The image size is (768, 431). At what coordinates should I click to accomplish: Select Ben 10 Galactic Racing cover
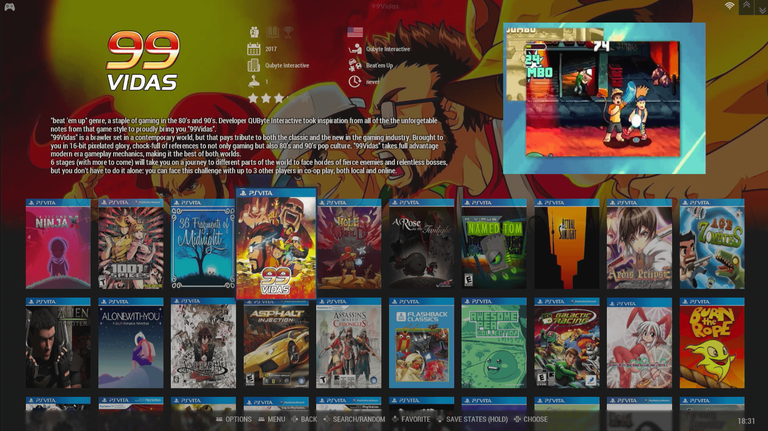click(567, 343)
